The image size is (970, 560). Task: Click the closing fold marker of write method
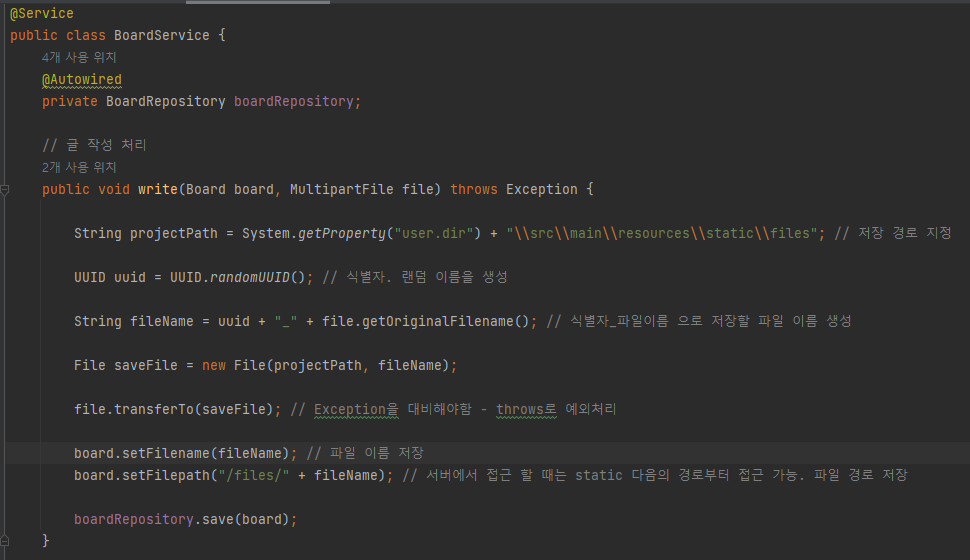(4, 541)
